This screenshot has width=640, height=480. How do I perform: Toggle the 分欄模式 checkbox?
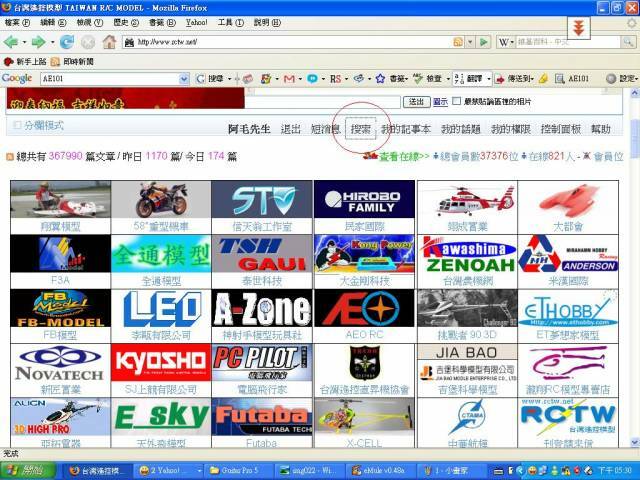coord(17,125)
